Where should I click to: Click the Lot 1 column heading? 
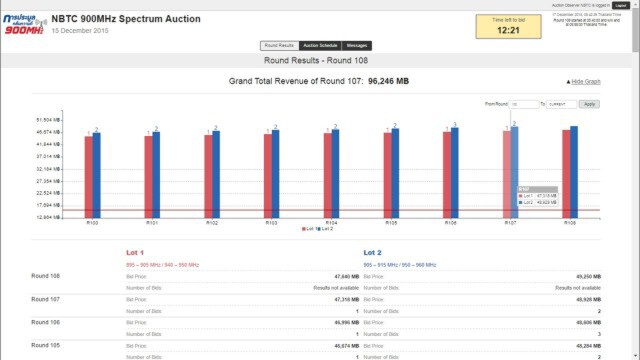[135, 253]
